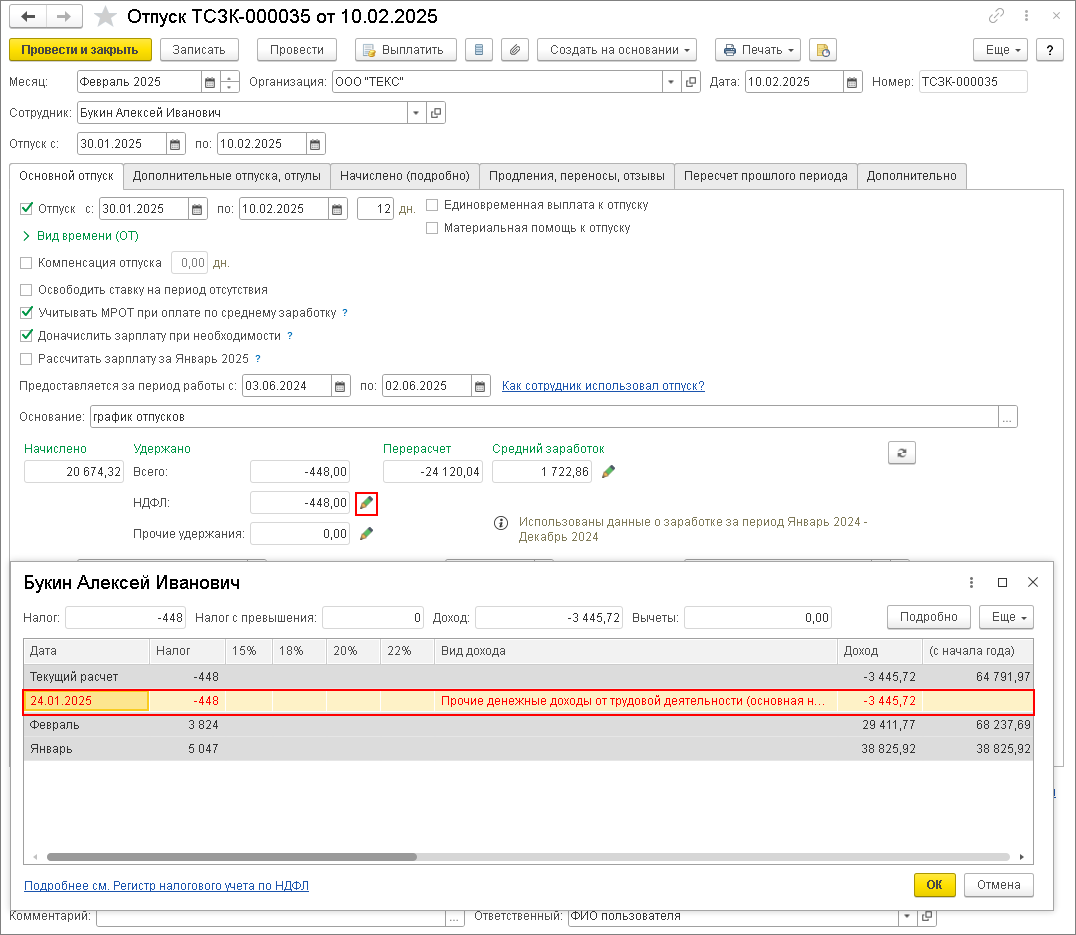Open the kebab menu in Букин dialog
Image resolution: width=1076 pixels, height=935 pixels.
click(971, 582)
